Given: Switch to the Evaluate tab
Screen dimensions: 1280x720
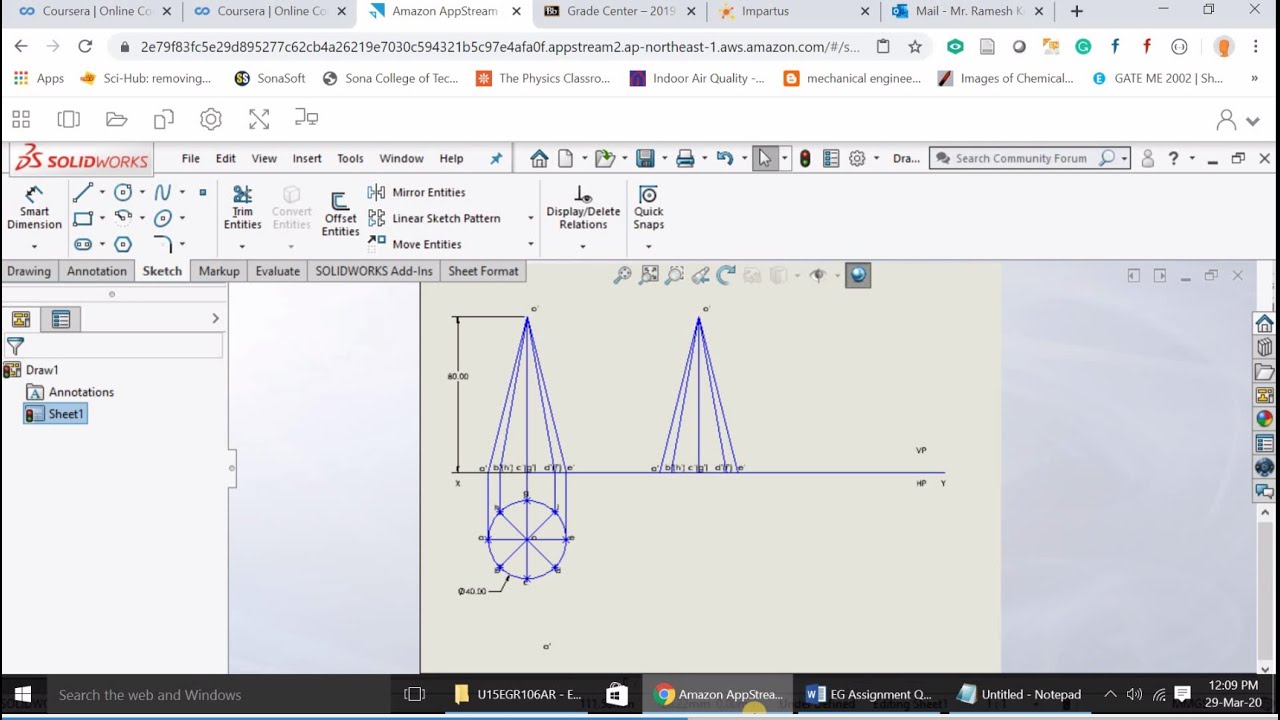Looking at the screenshot, I should [x=277, y=271].
